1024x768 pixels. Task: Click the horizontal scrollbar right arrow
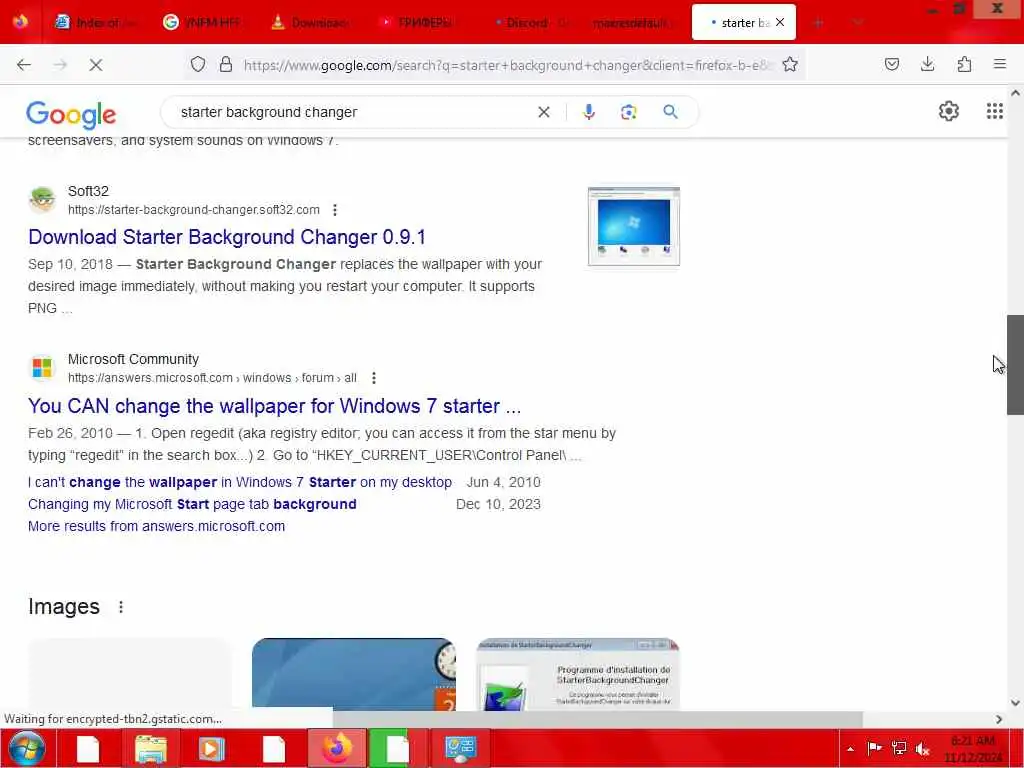tap(999, 719)
